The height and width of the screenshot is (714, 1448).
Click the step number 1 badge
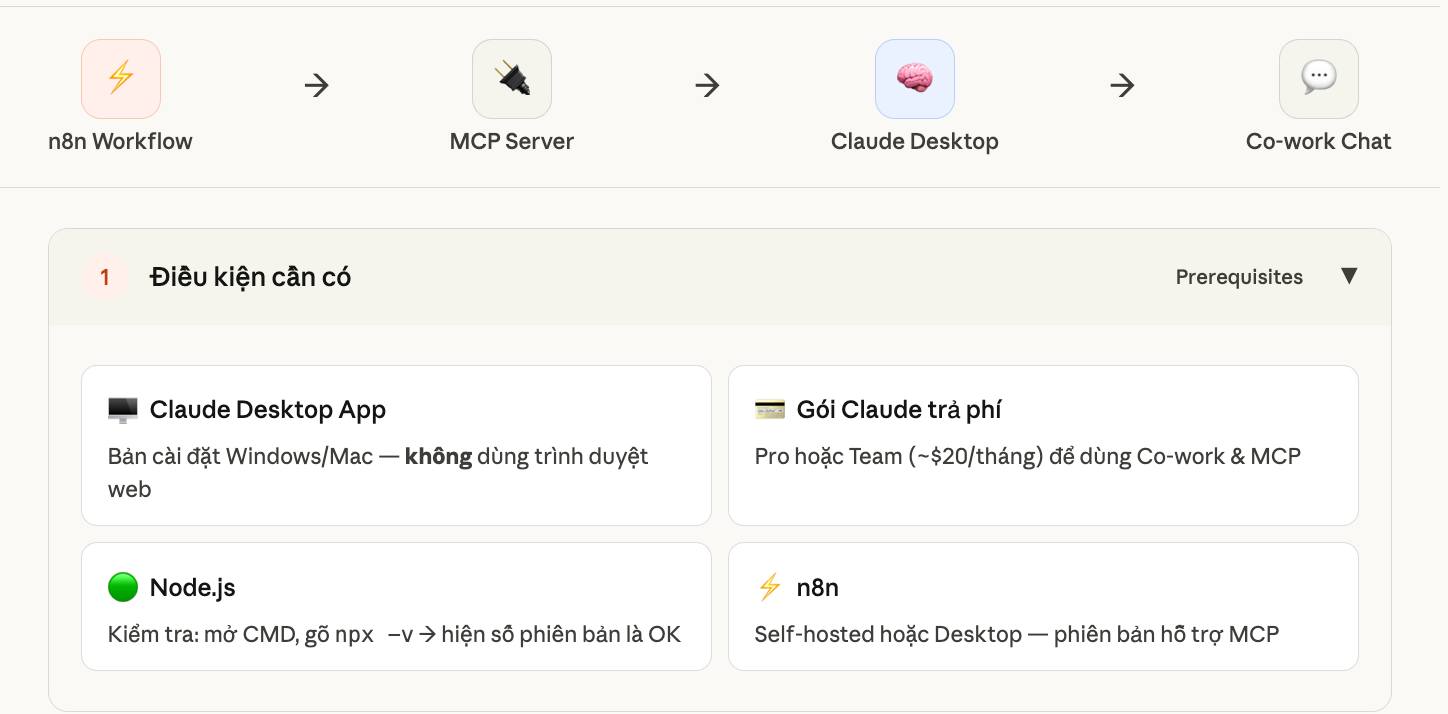click(x=105, y=277)
